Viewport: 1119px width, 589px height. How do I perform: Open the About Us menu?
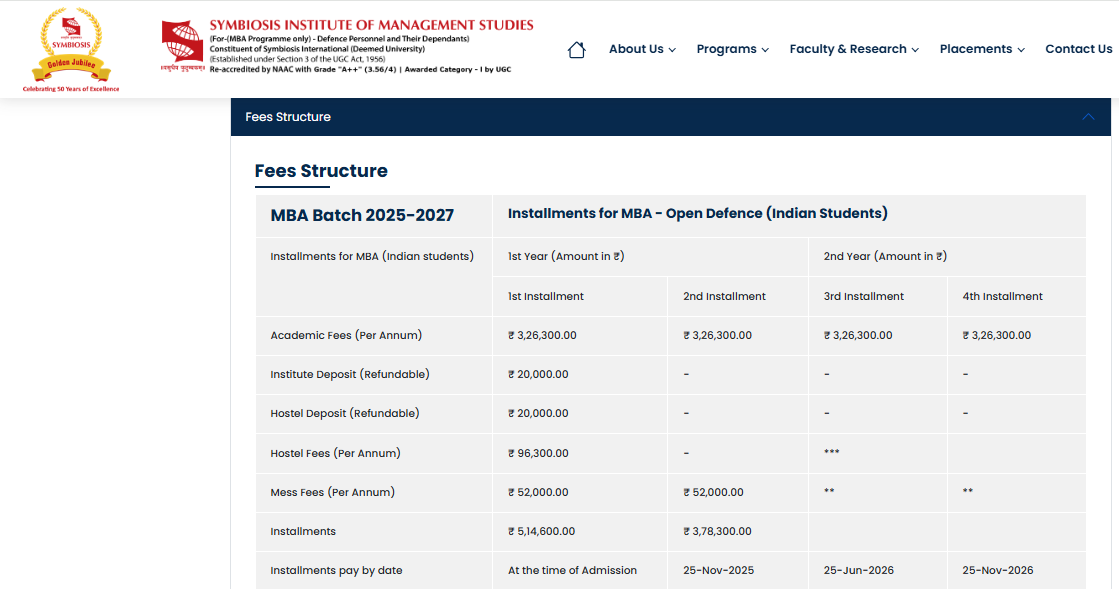[637, 49]
